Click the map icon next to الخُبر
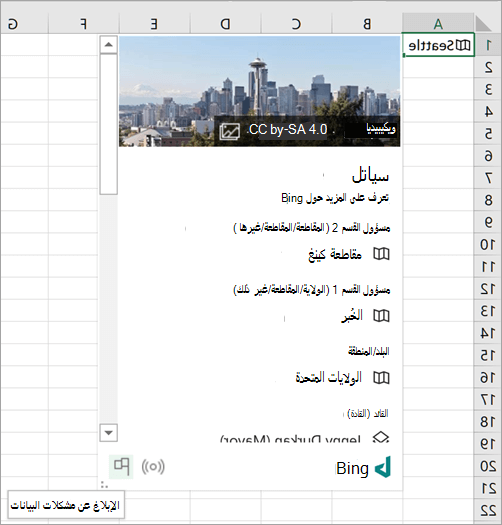Image resolution: width=502 pixels, height=525 pixels. (381, 316)
